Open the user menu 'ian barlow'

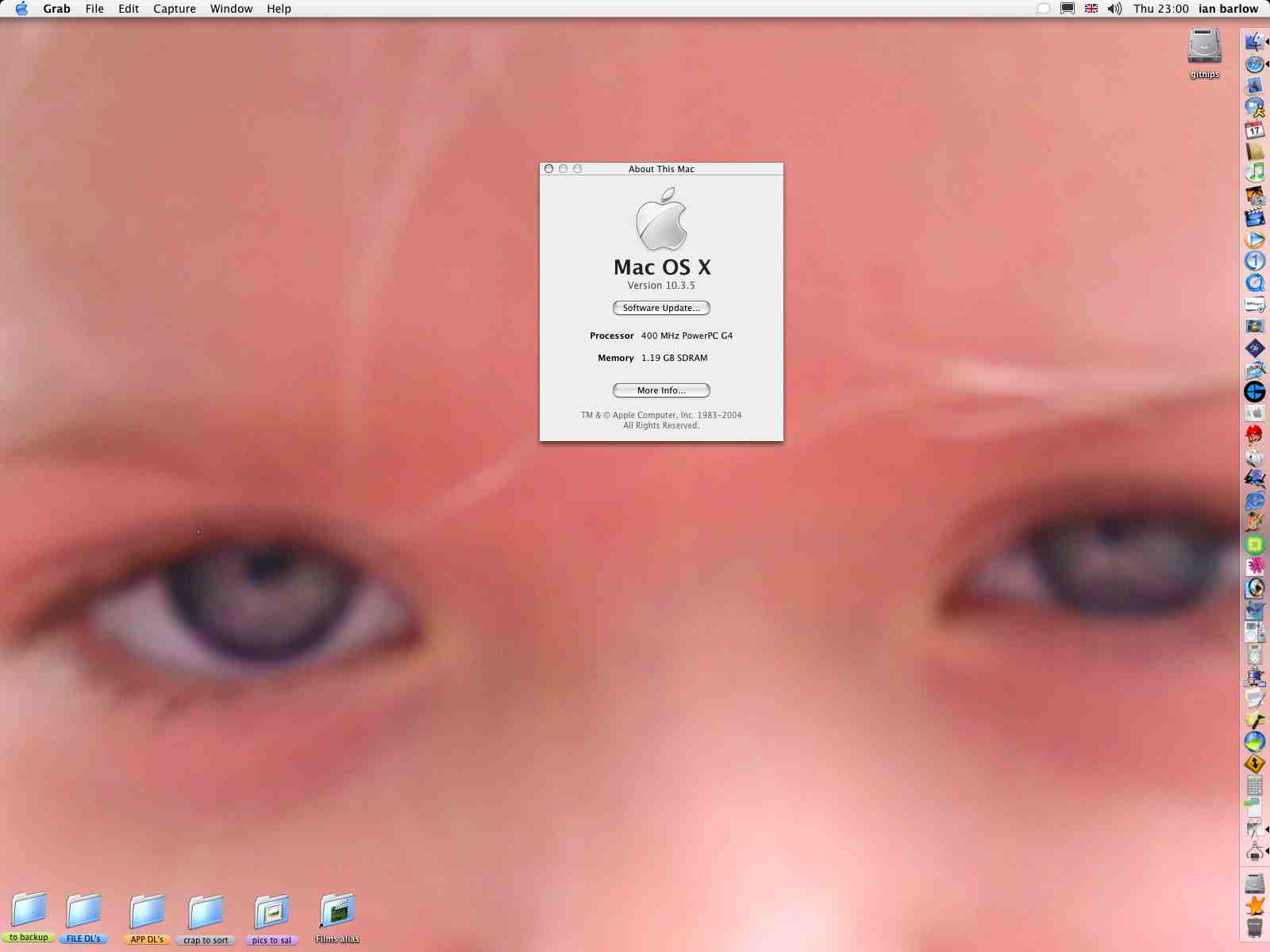click(1228, 9)
